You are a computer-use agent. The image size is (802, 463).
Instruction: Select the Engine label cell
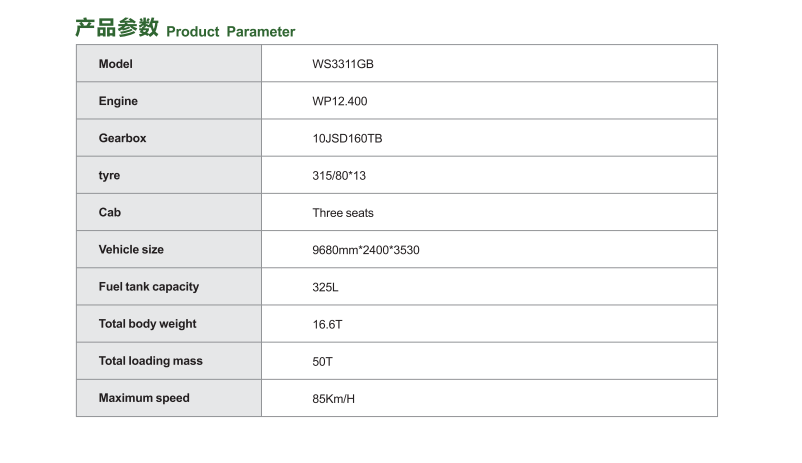169,101
